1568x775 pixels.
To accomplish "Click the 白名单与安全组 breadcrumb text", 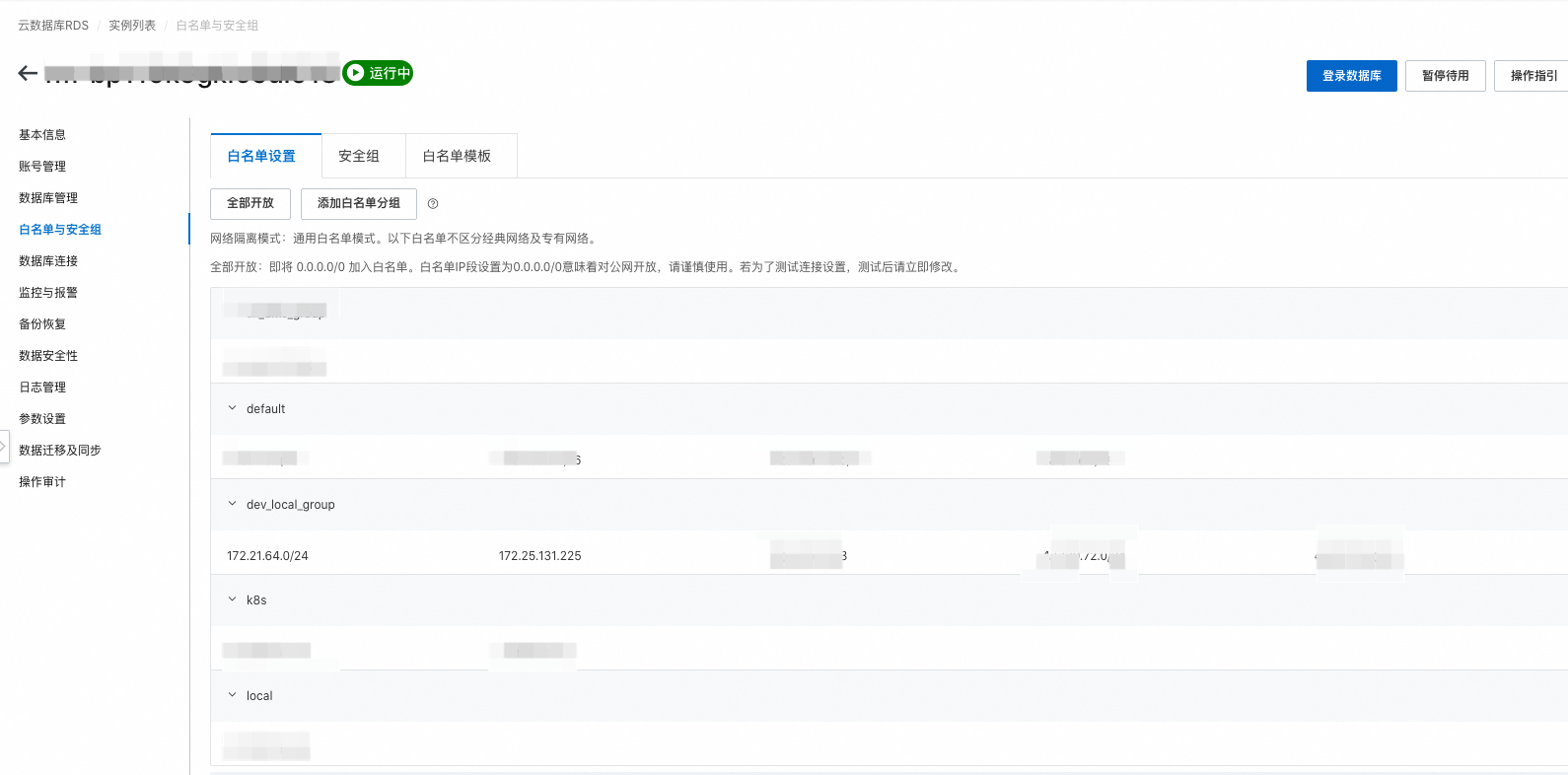I will [x=217, y=26].
